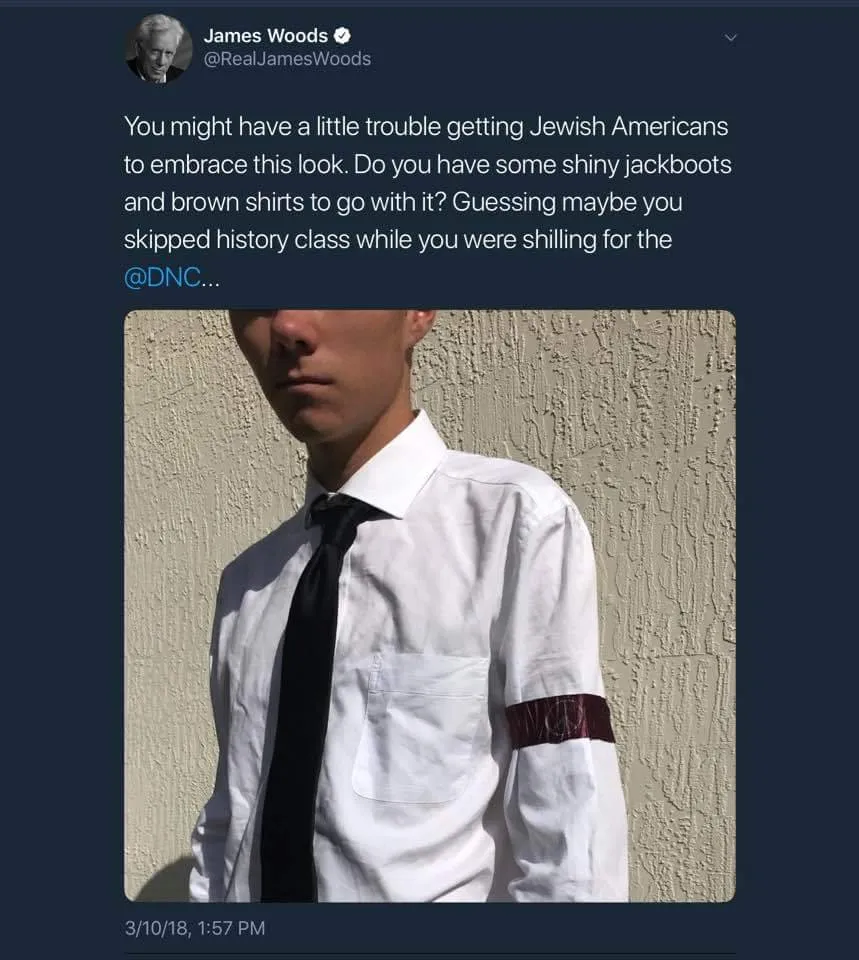Click the words "Jewish Americans" in the tweet
The width and height of the screenshot is (859, 960).
pyautogui.click(x=629, y=127)
